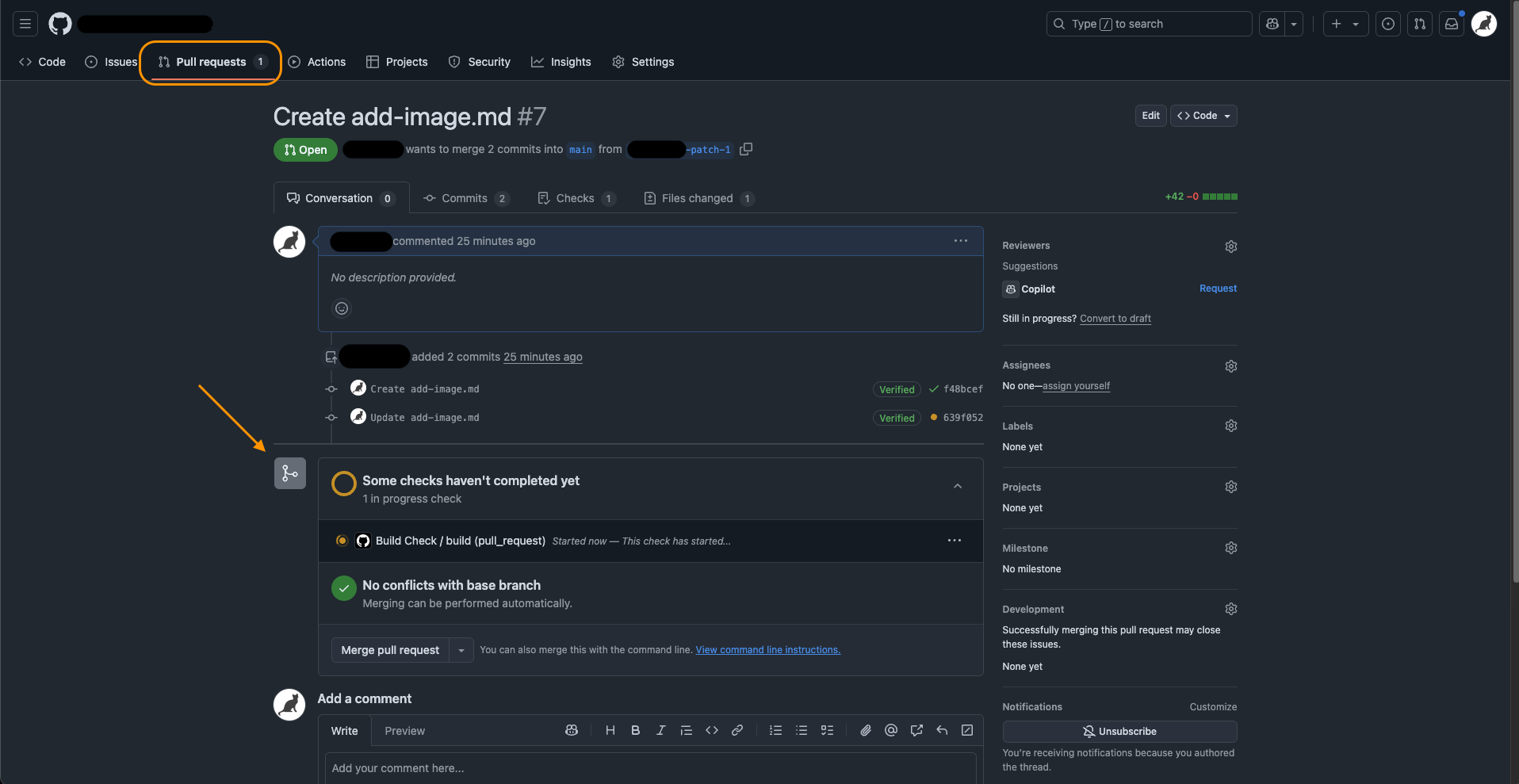Click the Convert to draft link
The image size is (1519, 784).
pos(1115,319)
